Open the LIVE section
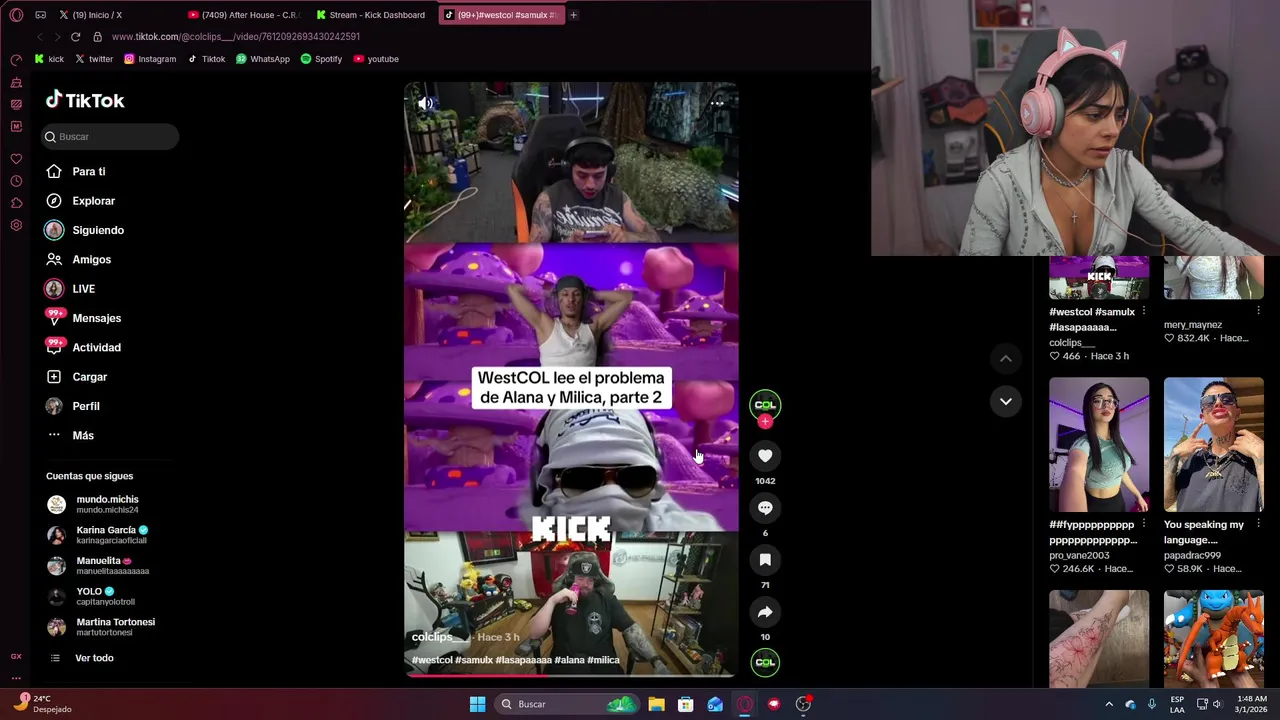 tap(70, 289)
